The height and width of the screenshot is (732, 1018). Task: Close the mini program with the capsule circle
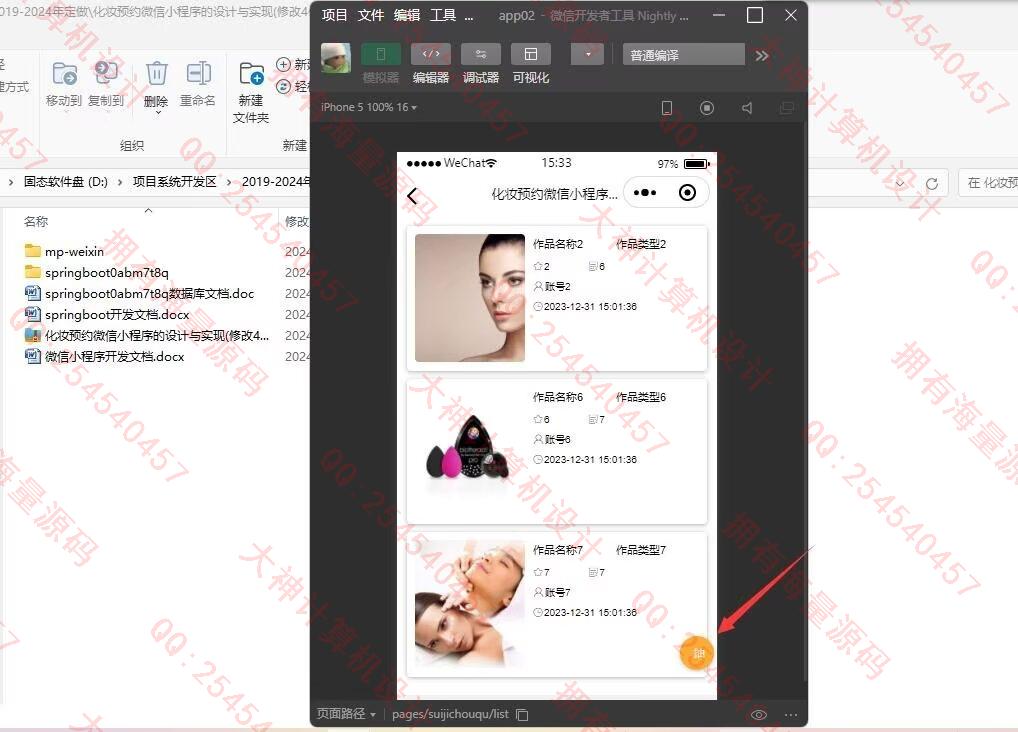click(687, 193)
